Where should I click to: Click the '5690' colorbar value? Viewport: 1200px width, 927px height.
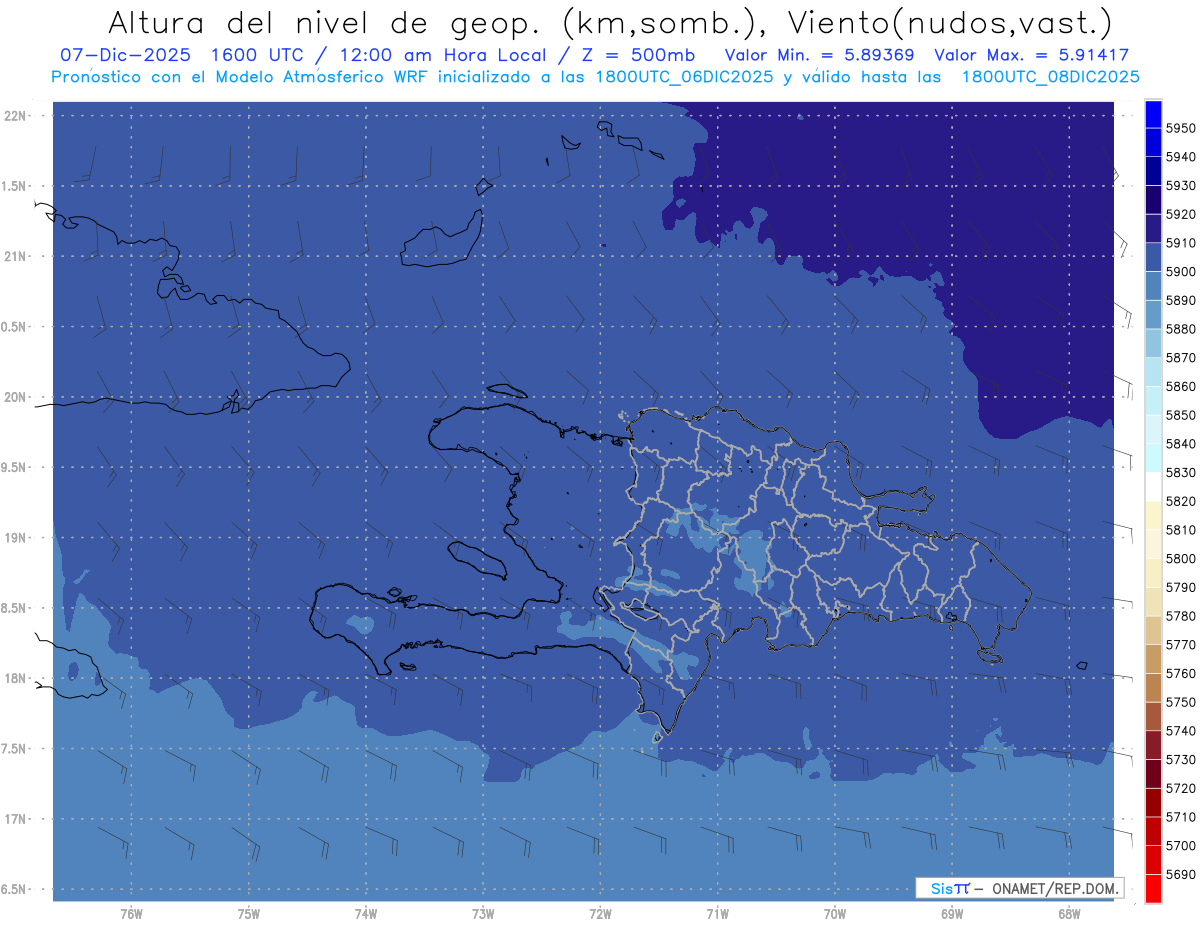(x=1179, y=874)
